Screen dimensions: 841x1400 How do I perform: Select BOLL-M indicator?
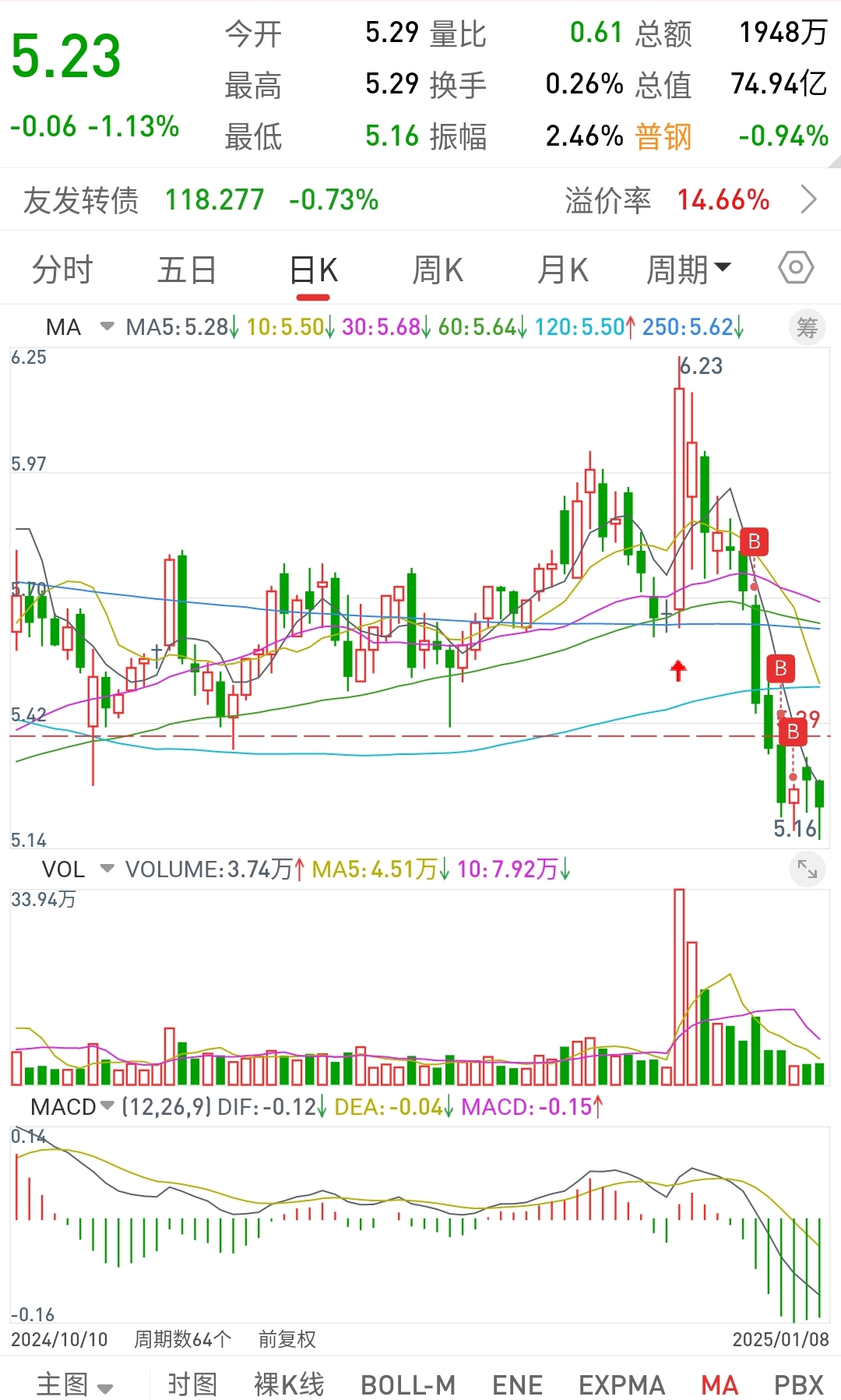pyautogui.click(x=408, y=1384)
